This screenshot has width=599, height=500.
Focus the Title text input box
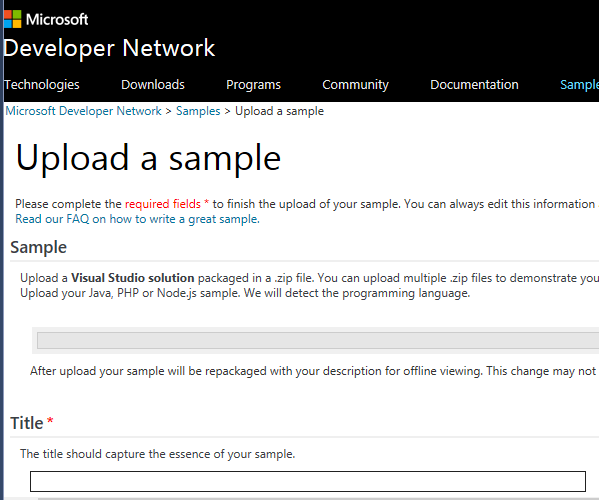click(308, 481)
